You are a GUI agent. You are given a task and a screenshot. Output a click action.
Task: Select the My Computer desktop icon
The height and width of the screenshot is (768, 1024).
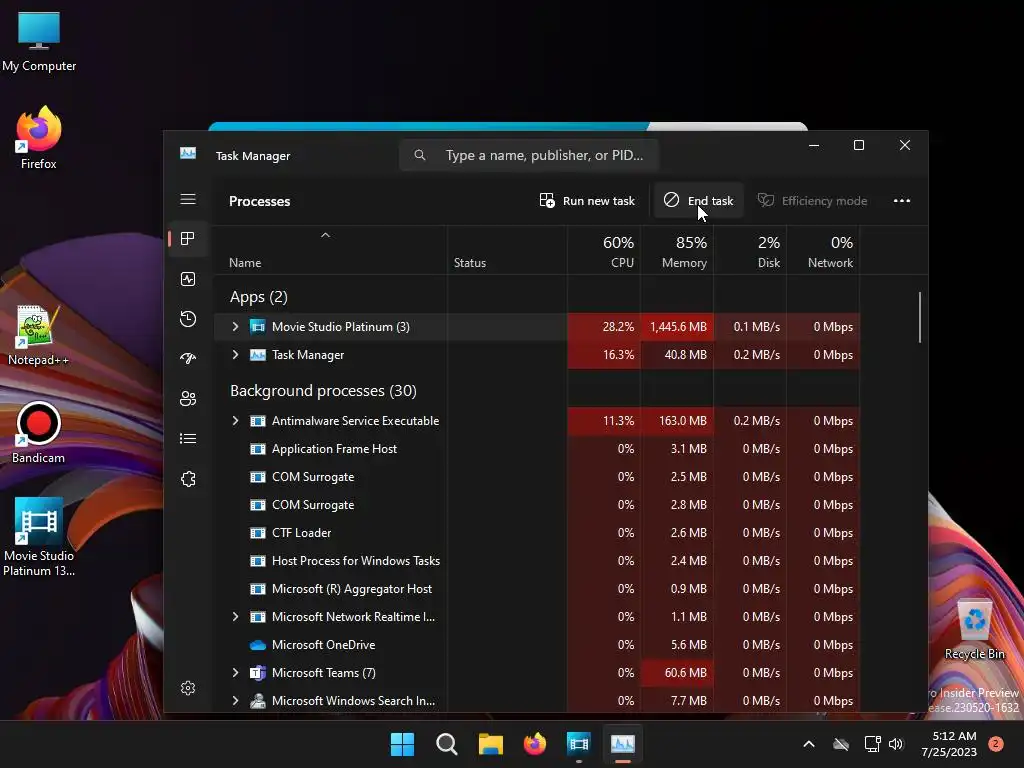click(39, 42)
